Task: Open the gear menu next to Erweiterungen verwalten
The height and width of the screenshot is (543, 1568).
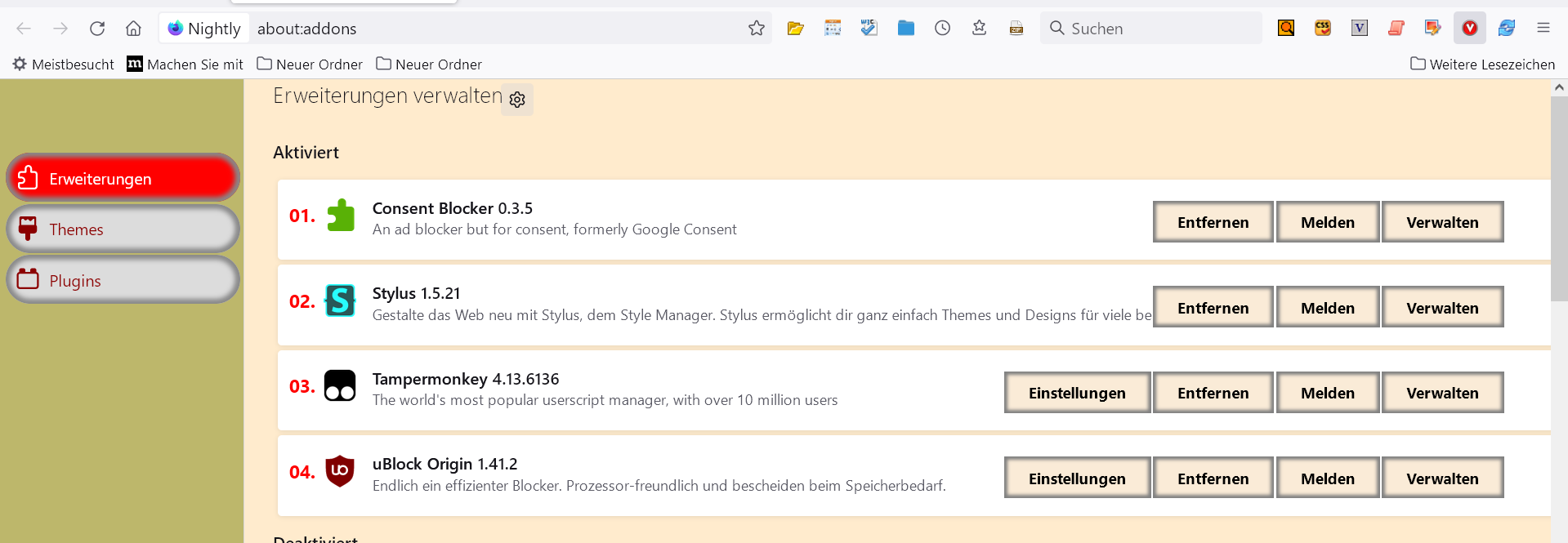Action: 516,100
